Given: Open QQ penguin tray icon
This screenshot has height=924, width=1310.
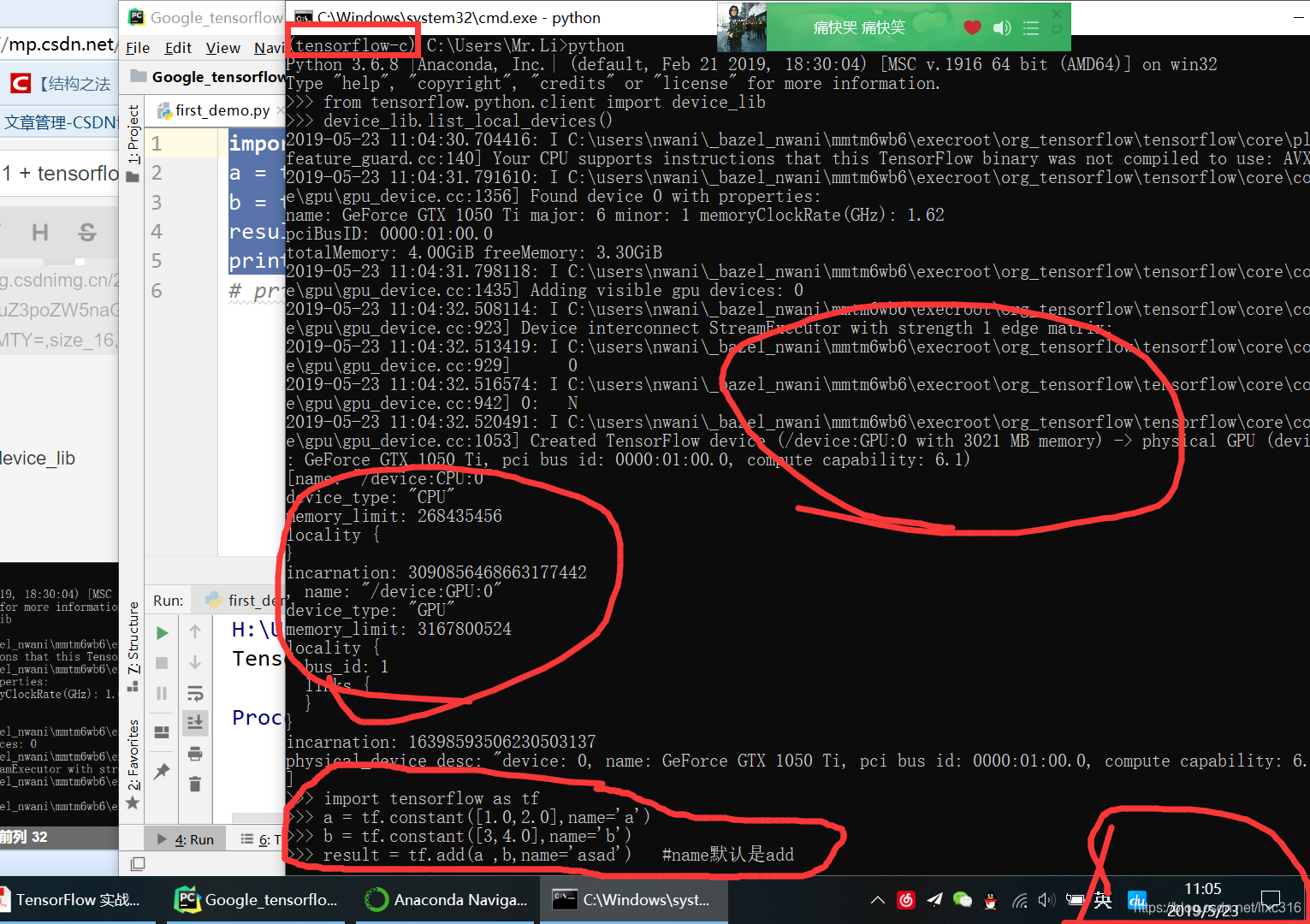Looking at the screenshot, I should 991,900.
